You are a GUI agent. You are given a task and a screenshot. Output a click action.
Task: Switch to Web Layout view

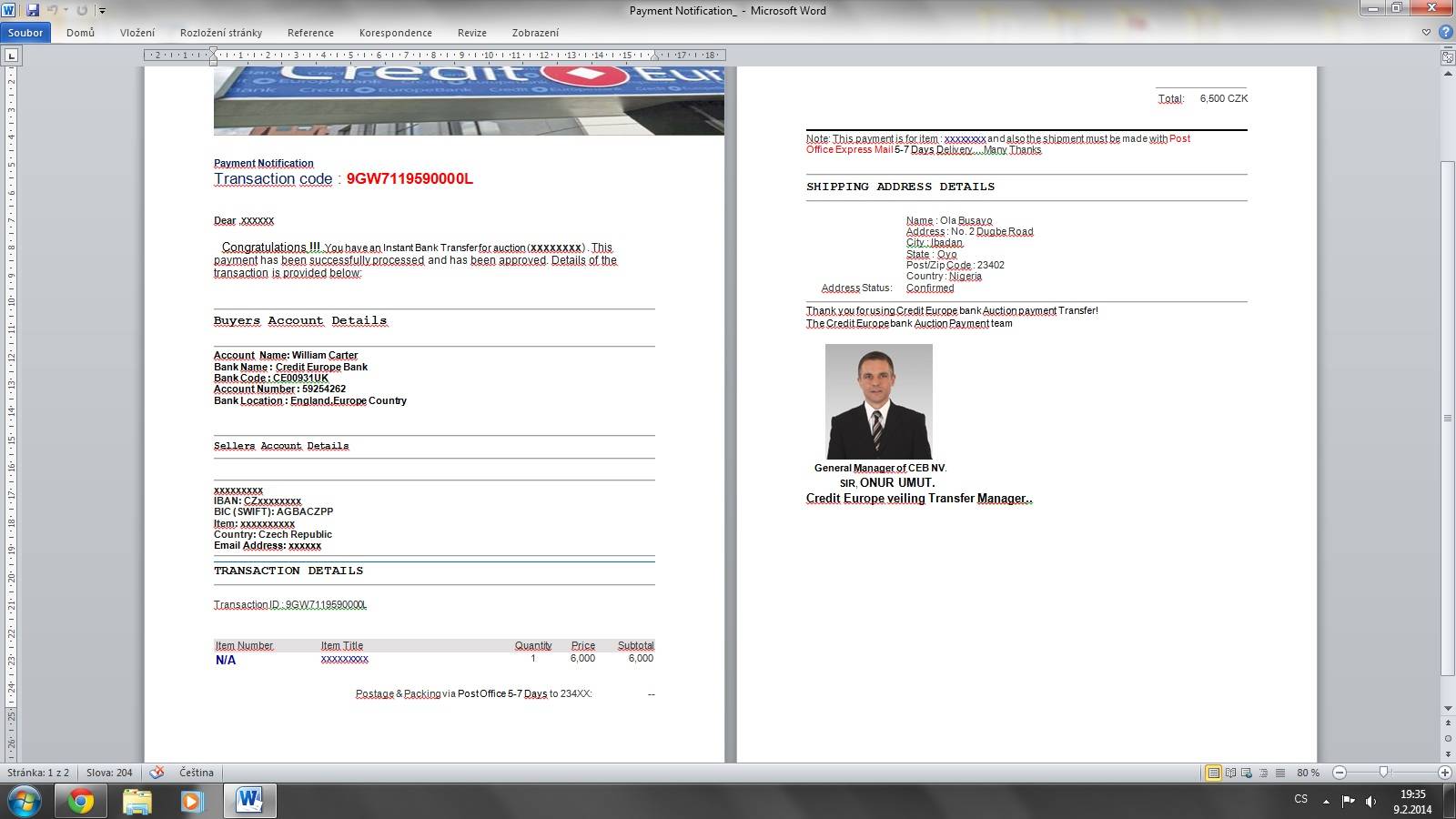(x=1247, y=773)
